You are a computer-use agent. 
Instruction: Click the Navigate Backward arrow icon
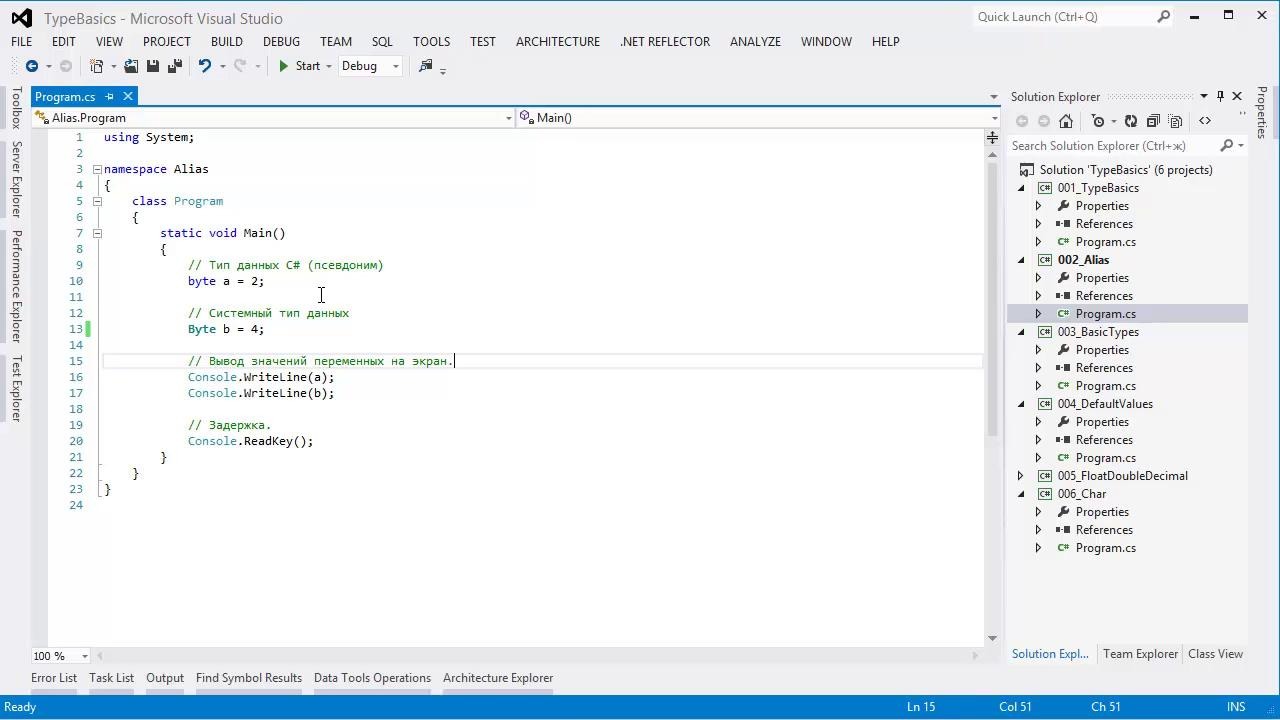coord(32,66)
